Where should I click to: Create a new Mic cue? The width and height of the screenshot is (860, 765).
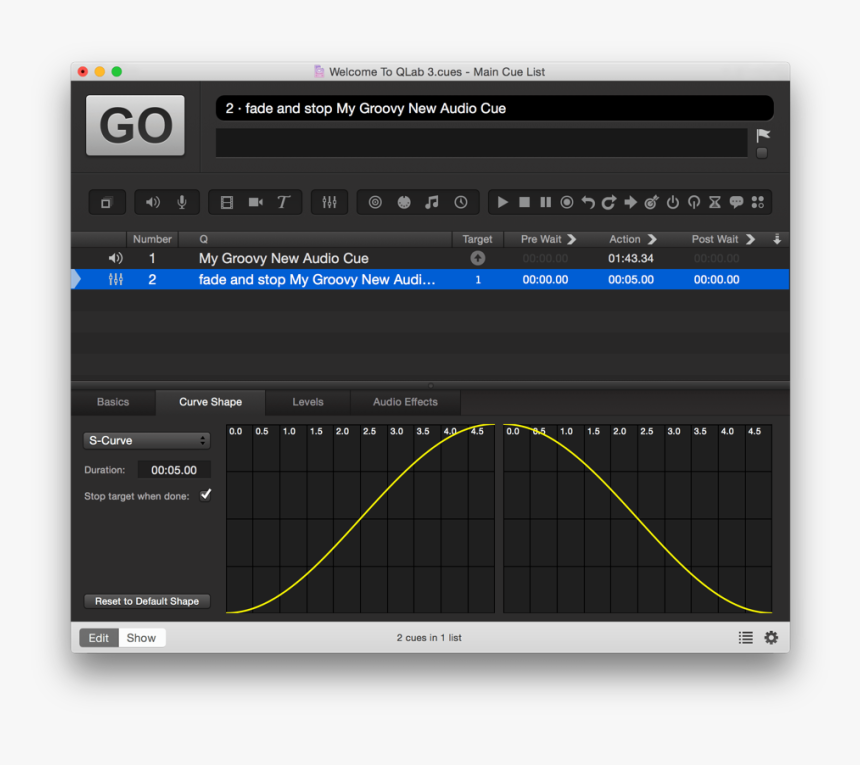pyautogui.click(x=181, y=201)
